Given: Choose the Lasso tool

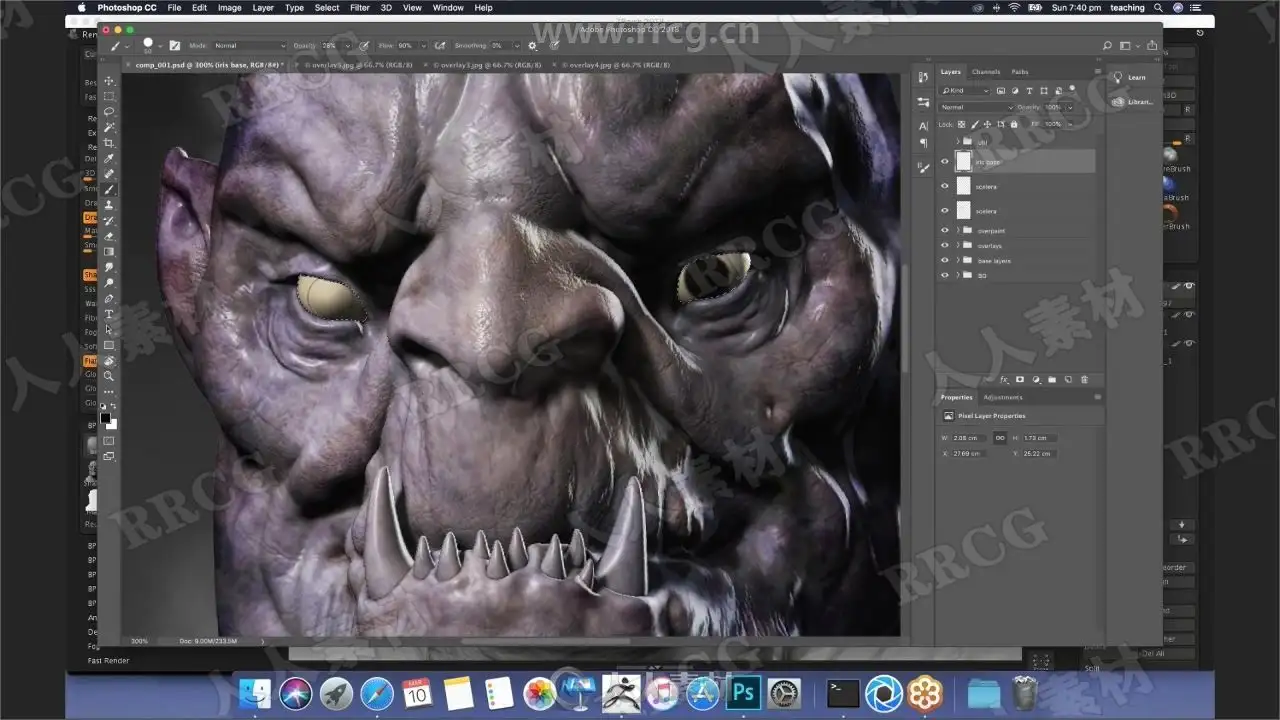Looking at the screenshot, I should pyautogui.click(x=109, y=112).
